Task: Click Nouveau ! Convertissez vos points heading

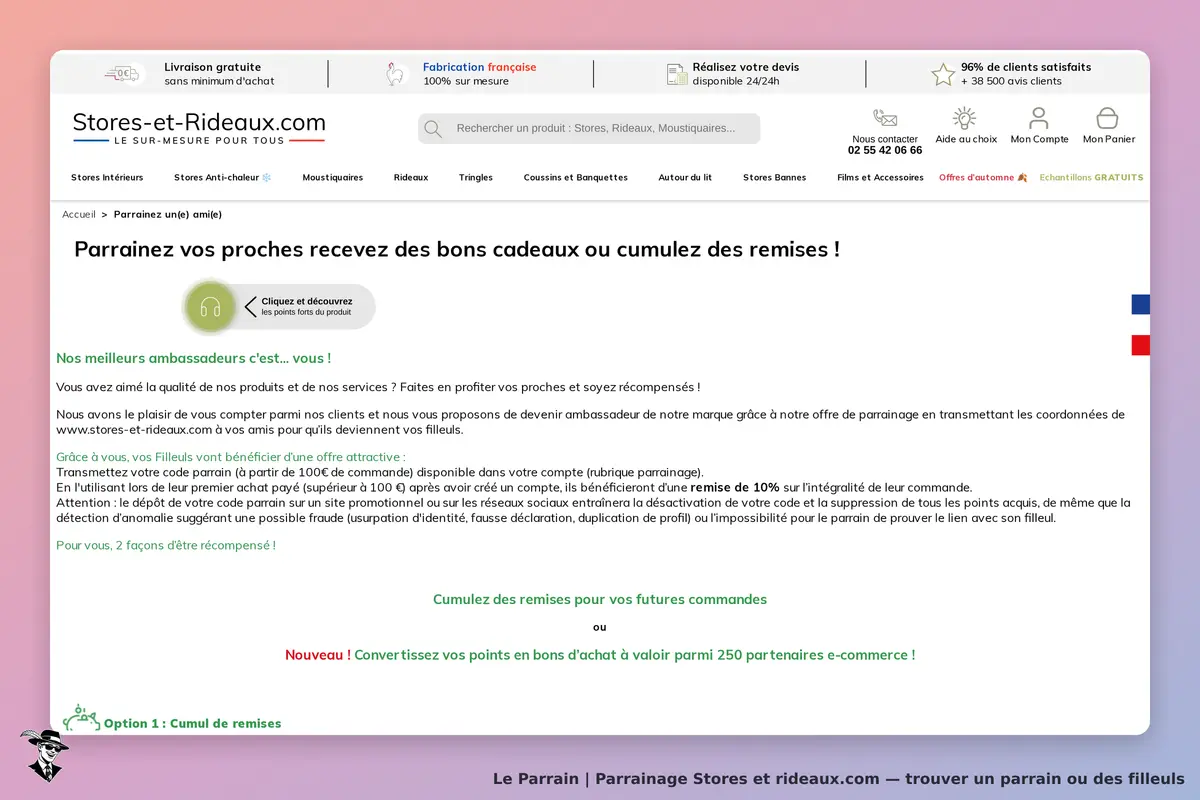Action: tap(600, 655)
